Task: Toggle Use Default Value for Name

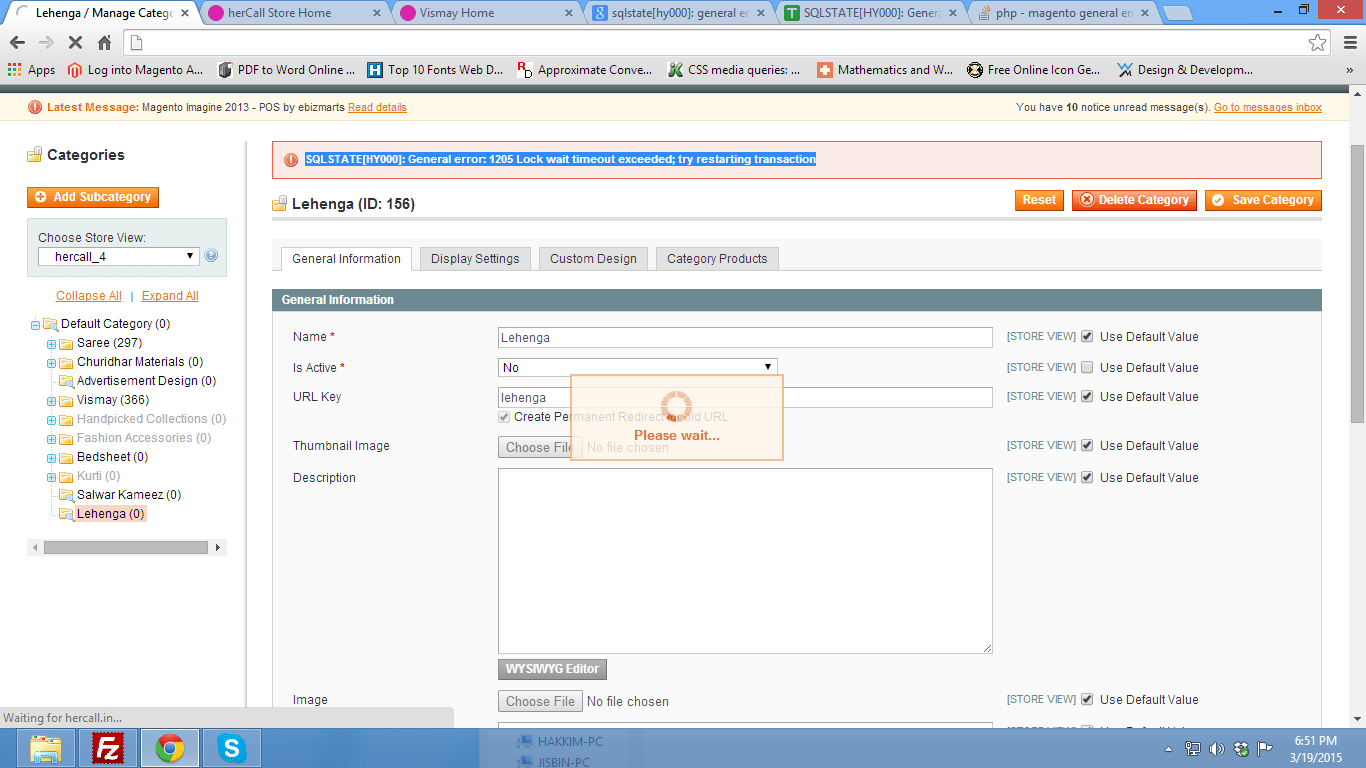Action: 1087,337
